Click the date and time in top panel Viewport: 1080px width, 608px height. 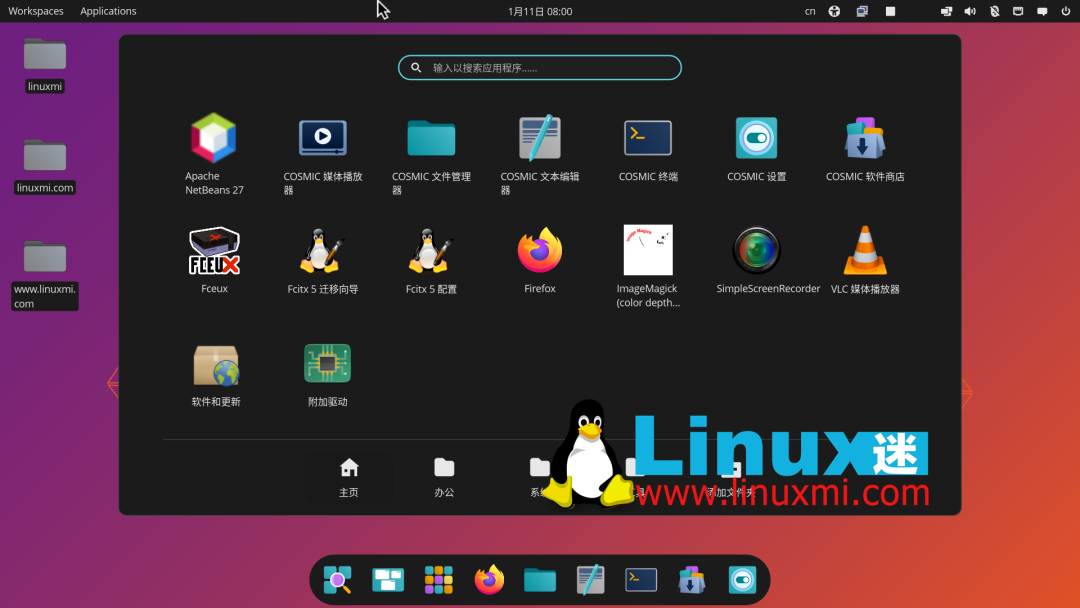click(x=540, y=11)
